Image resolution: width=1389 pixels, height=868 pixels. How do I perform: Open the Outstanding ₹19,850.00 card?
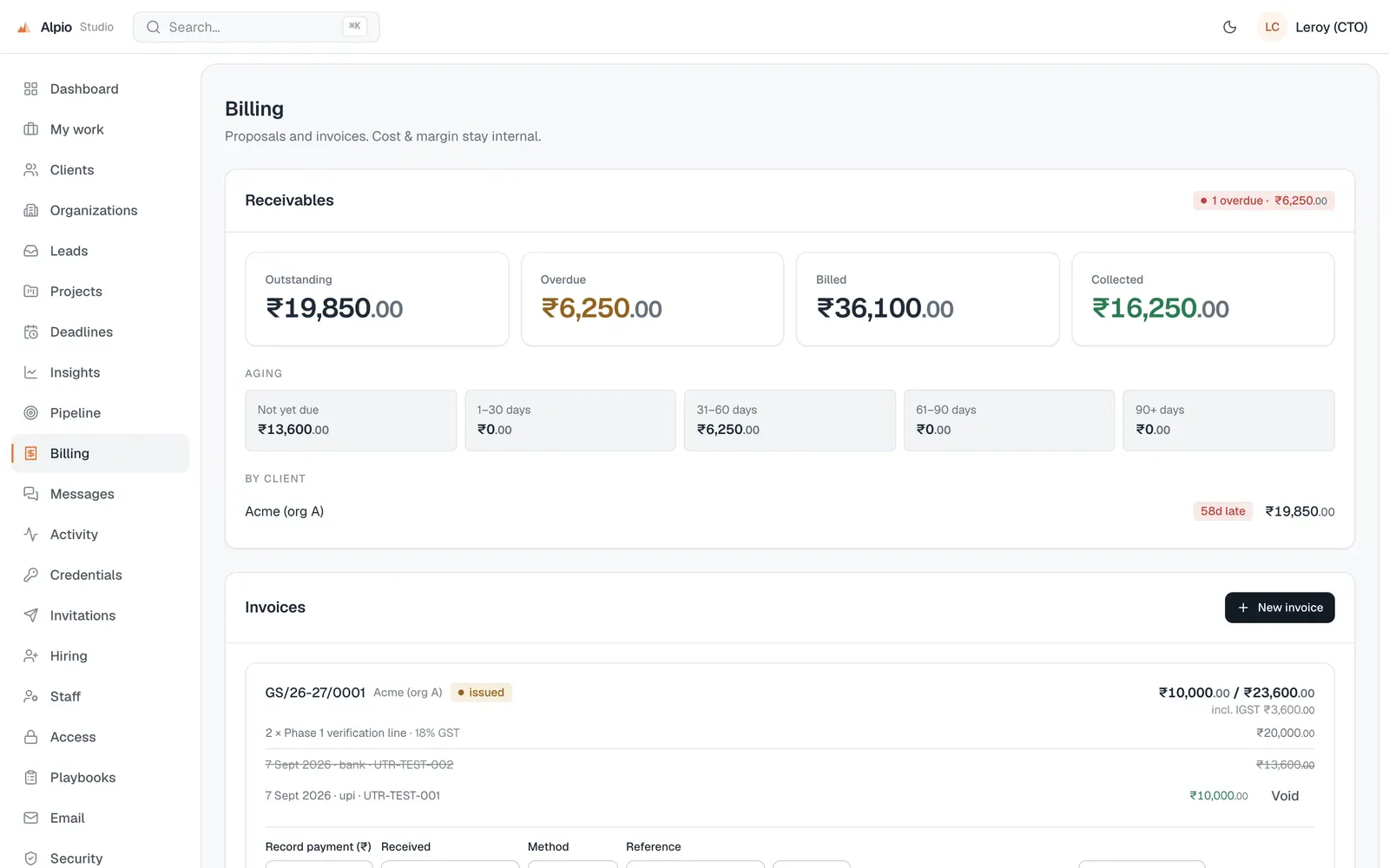[x=377, y=299]
